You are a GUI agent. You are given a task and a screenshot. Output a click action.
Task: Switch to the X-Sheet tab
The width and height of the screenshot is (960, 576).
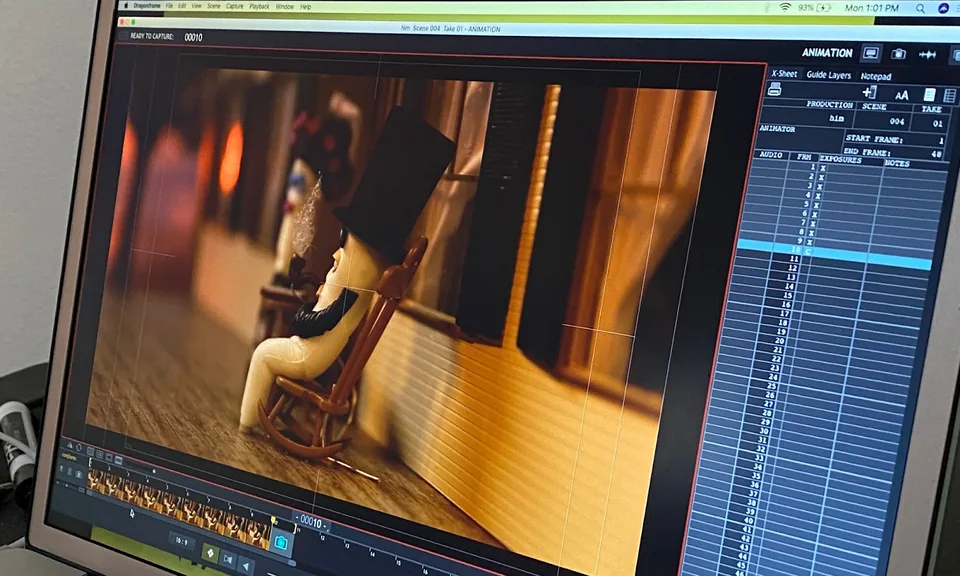(784, 73)
